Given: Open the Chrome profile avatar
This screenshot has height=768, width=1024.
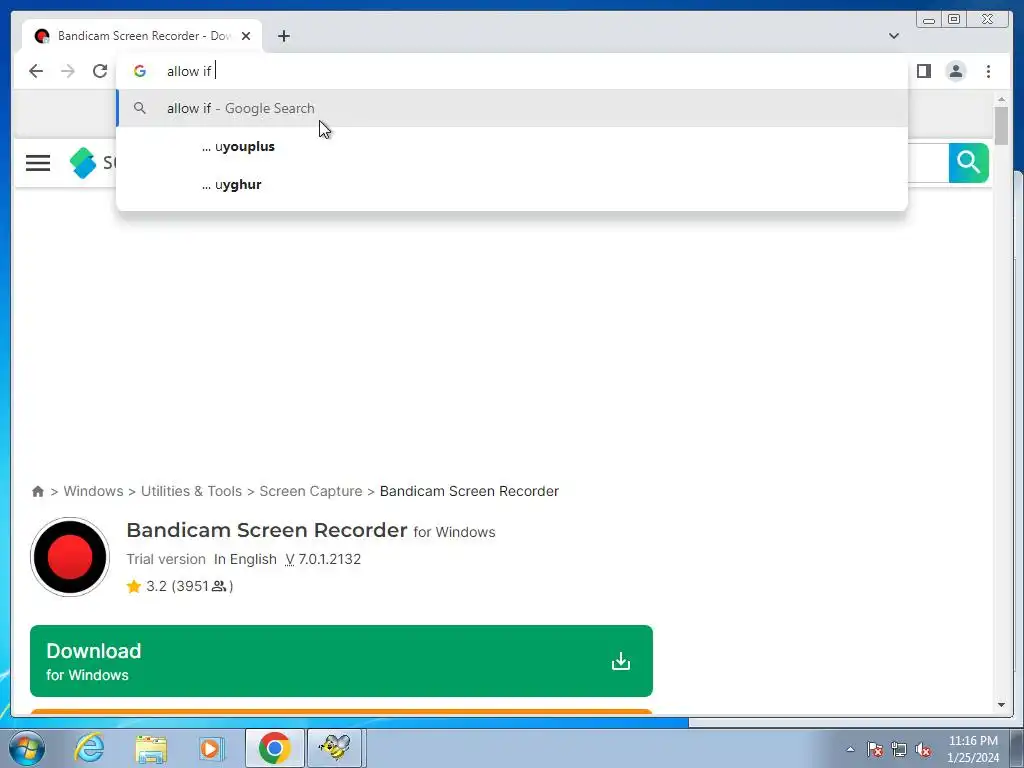Looking at the screenshot, I should tap(956, 71).
